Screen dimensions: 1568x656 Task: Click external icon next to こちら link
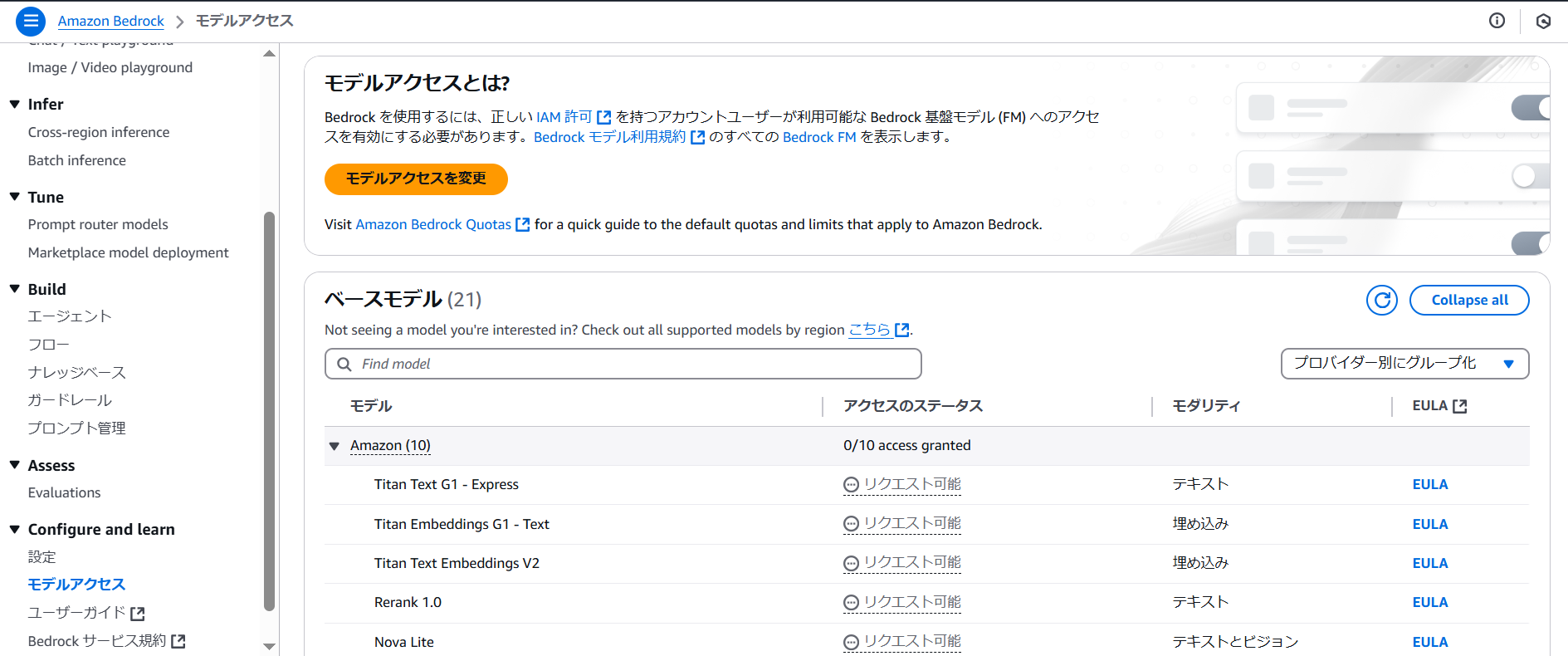point(902,330)
